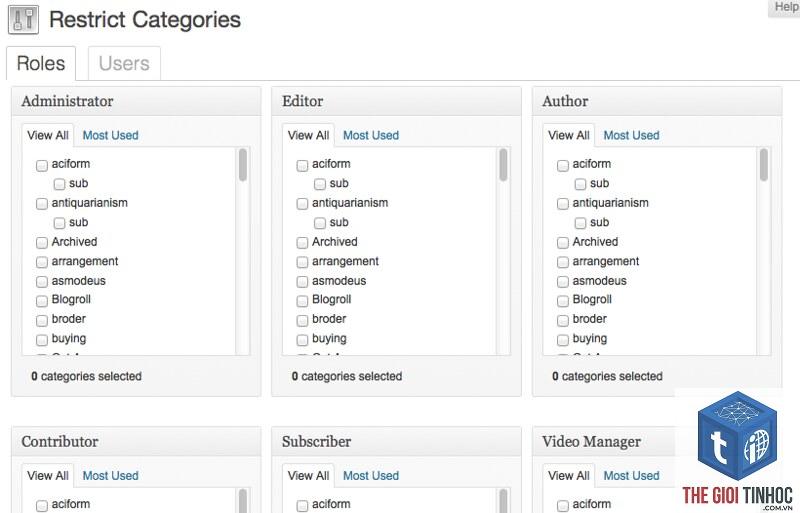Check antiquarianism in the Editor panel
This screenshot has height=513, width=800.
(302, 204)
